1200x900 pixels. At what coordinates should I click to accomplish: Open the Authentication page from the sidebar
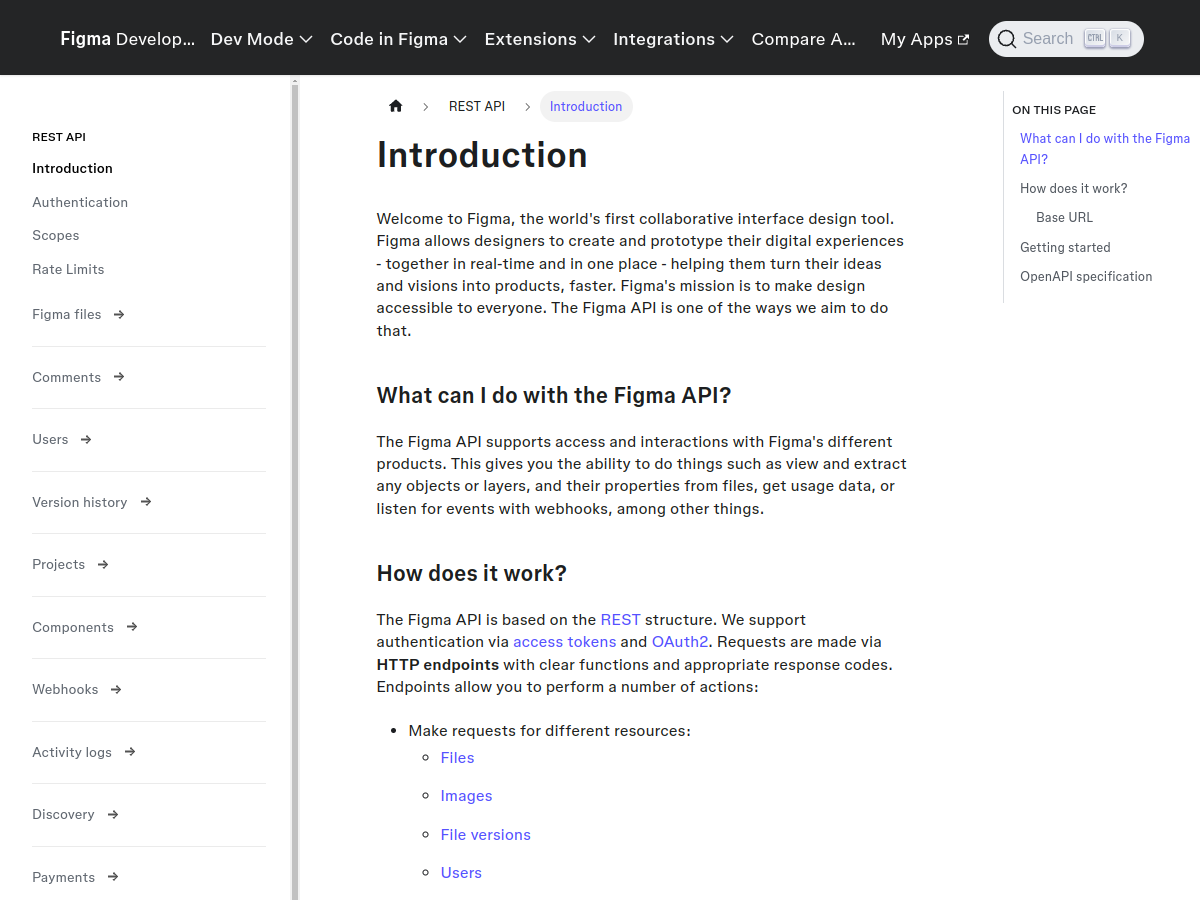(x=80, y=202)
